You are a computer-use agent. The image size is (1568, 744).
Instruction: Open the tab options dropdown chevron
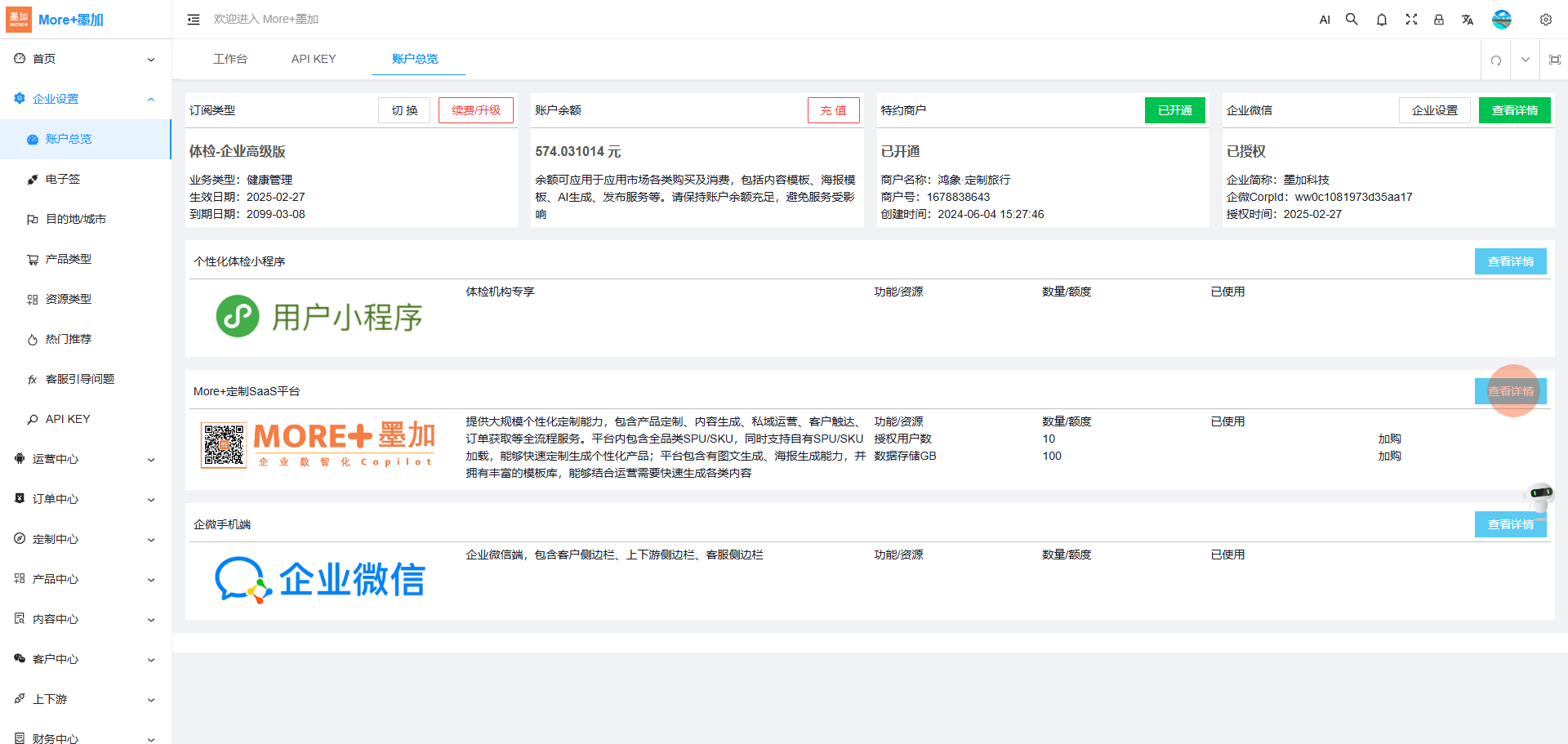[1525, 60]
